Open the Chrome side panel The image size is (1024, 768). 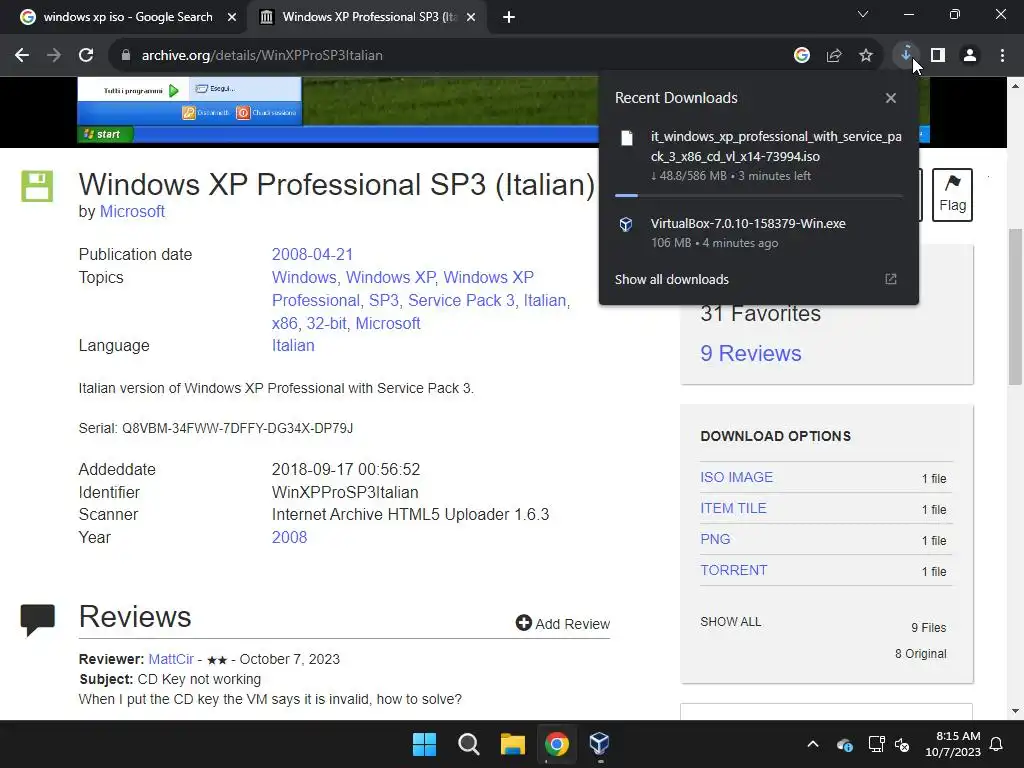point(938,56)
